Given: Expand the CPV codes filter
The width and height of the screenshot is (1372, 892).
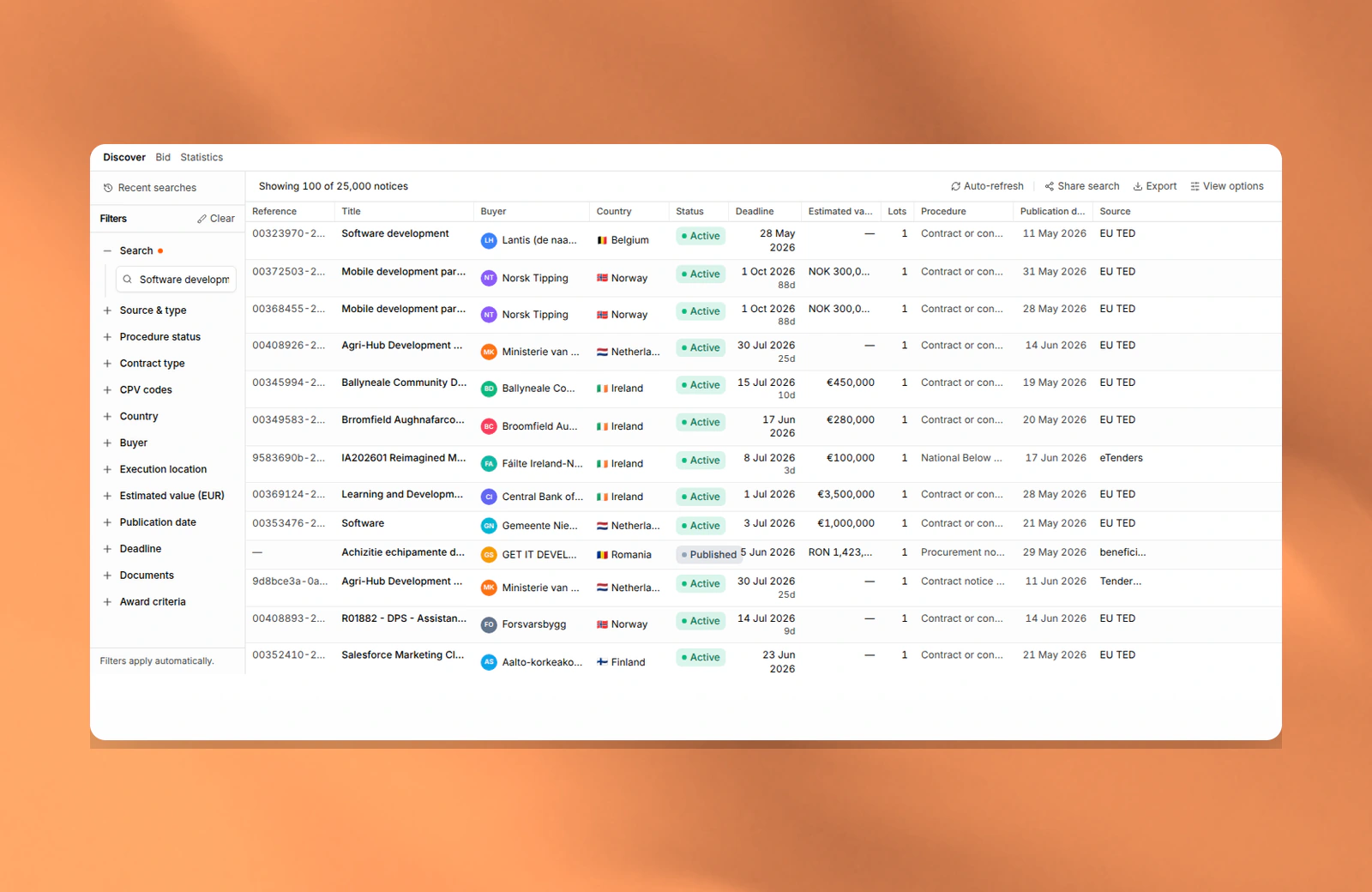Looking at the screenshot, I should pyautogui.click(x=107, y=390).
